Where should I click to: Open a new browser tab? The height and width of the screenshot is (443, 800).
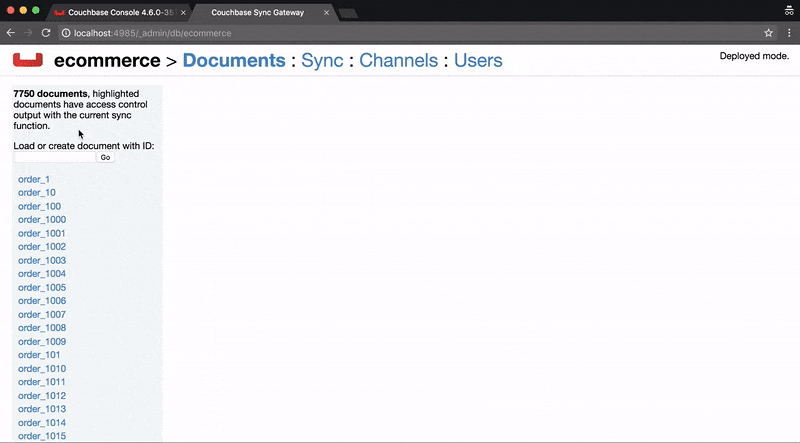click(x=348, y=13)
